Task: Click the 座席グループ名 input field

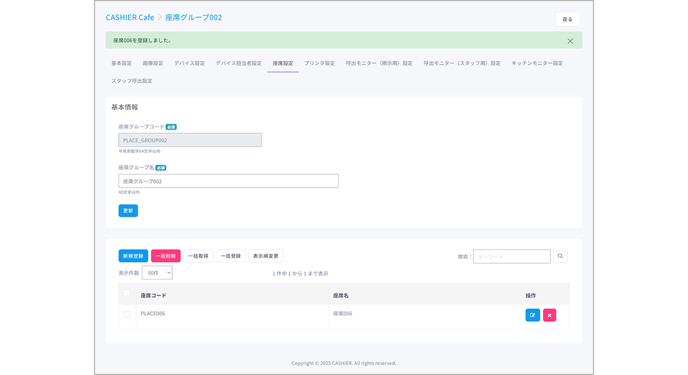Action: pos(228,181)
